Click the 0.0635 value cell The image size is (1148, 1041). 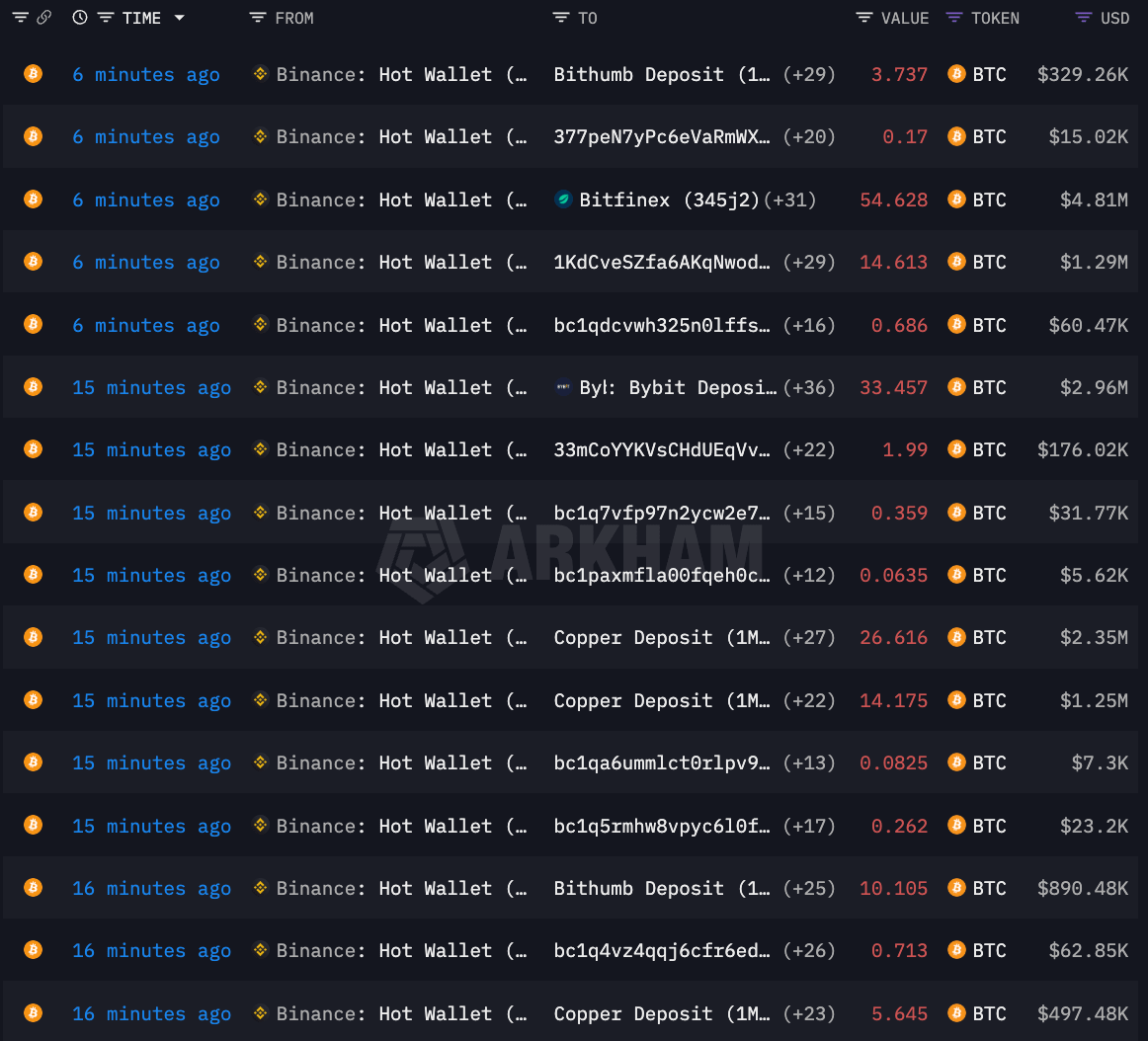893,576
